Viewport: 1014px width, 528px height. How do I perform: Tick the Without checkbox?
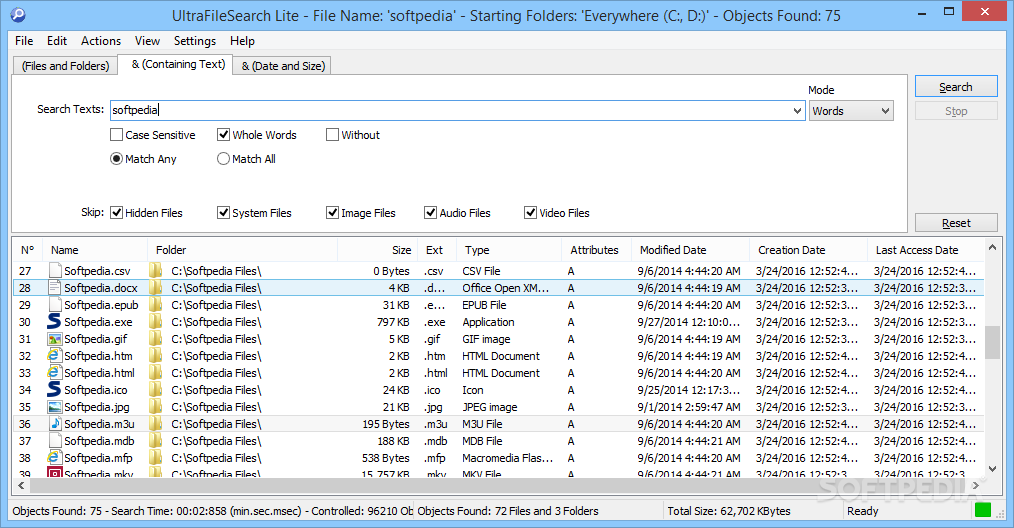[332, 135]
